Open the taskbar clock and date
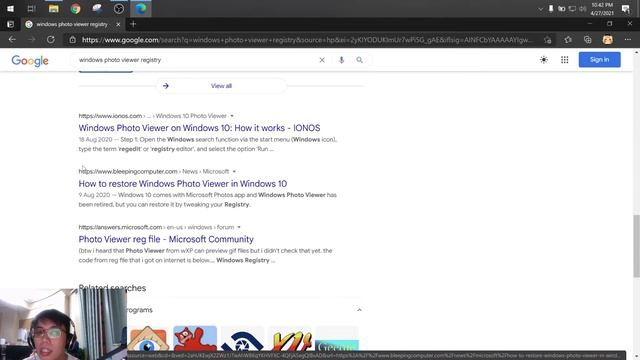 602,9
